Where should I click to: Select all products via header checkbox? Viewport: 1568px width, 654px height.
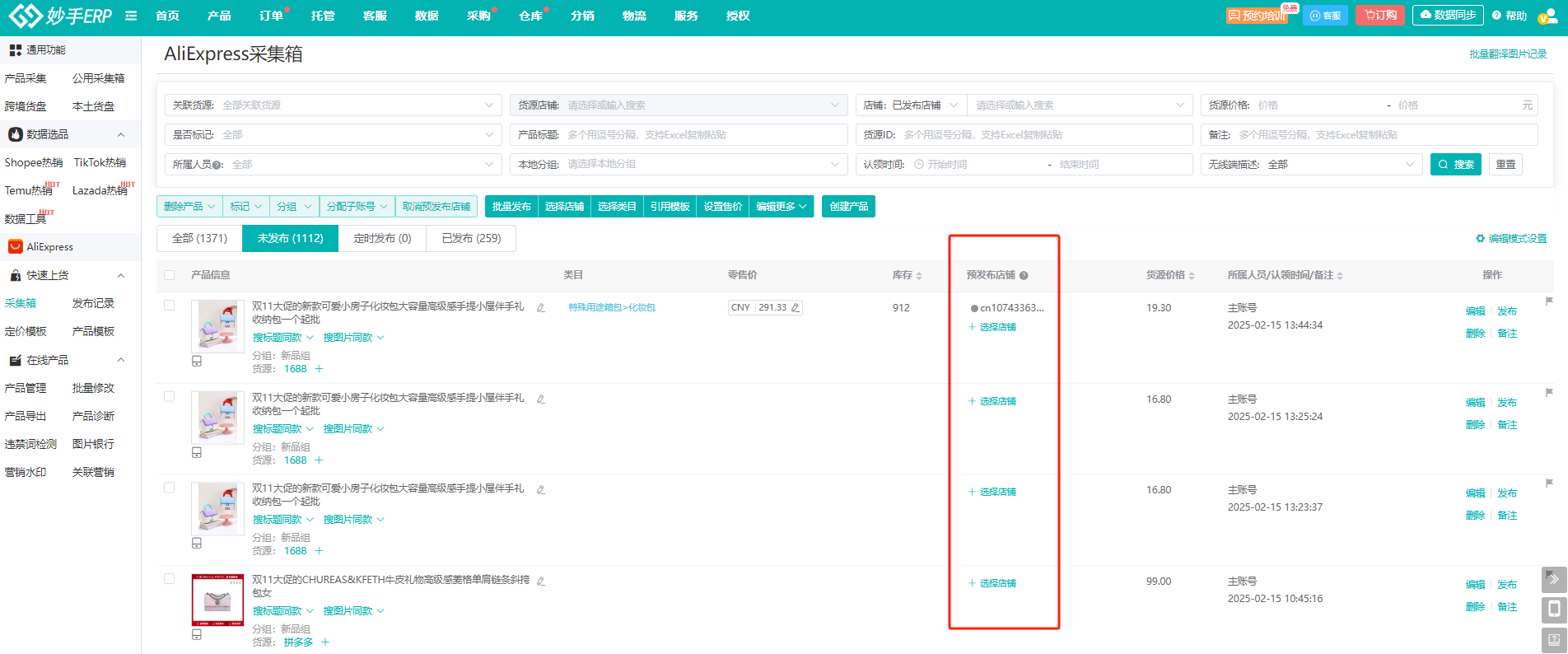point(169,275)
